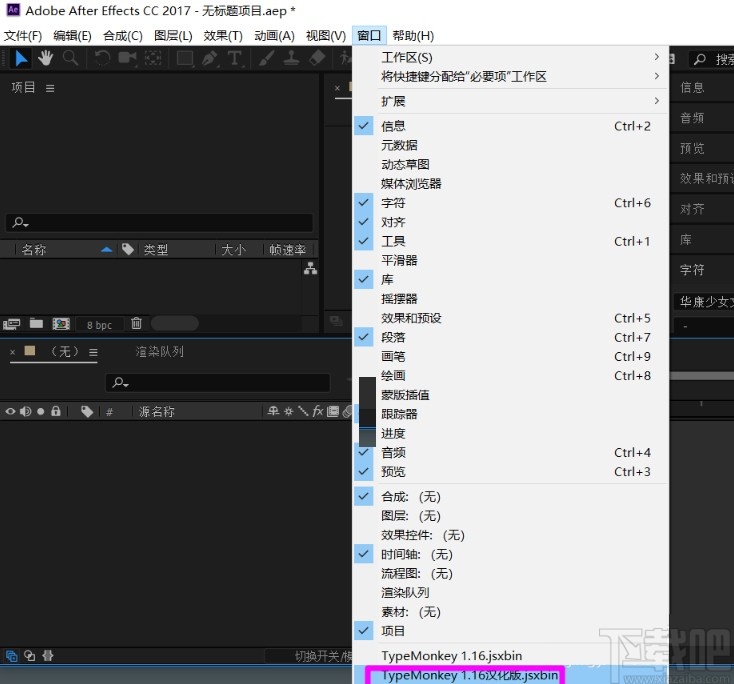Open the 效果(T) menu

223,36
